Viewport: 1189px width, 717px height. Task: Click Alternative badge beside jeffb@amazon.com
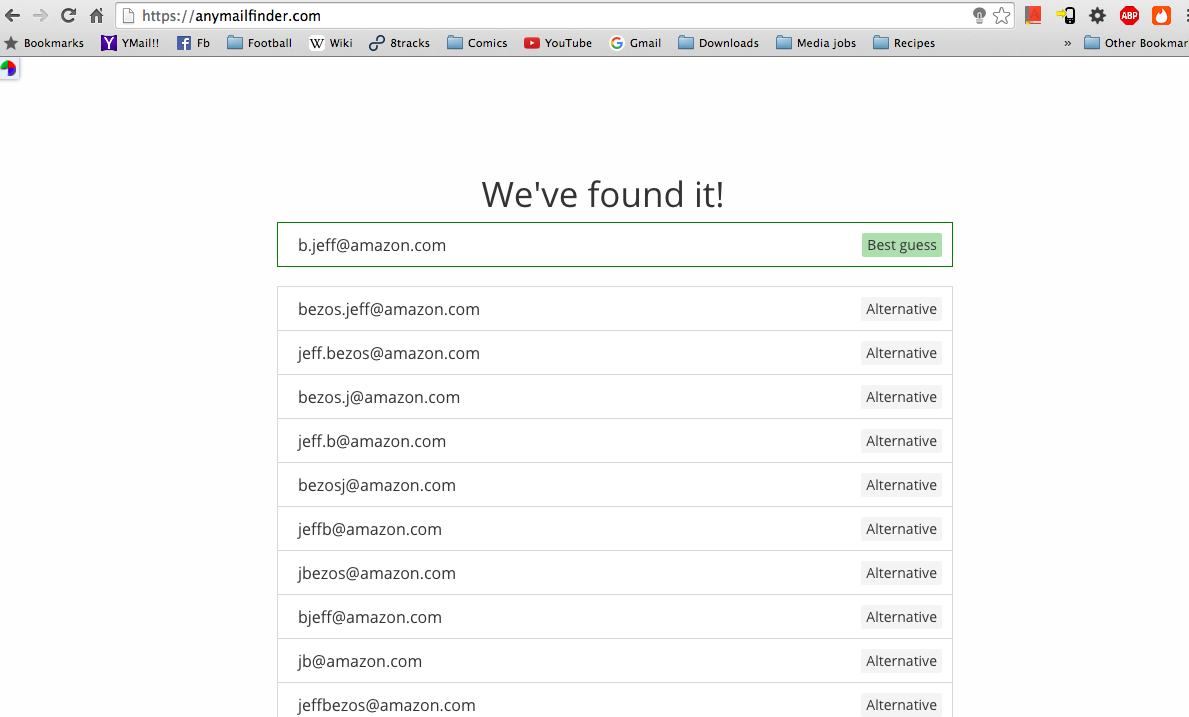coord(902,529)
